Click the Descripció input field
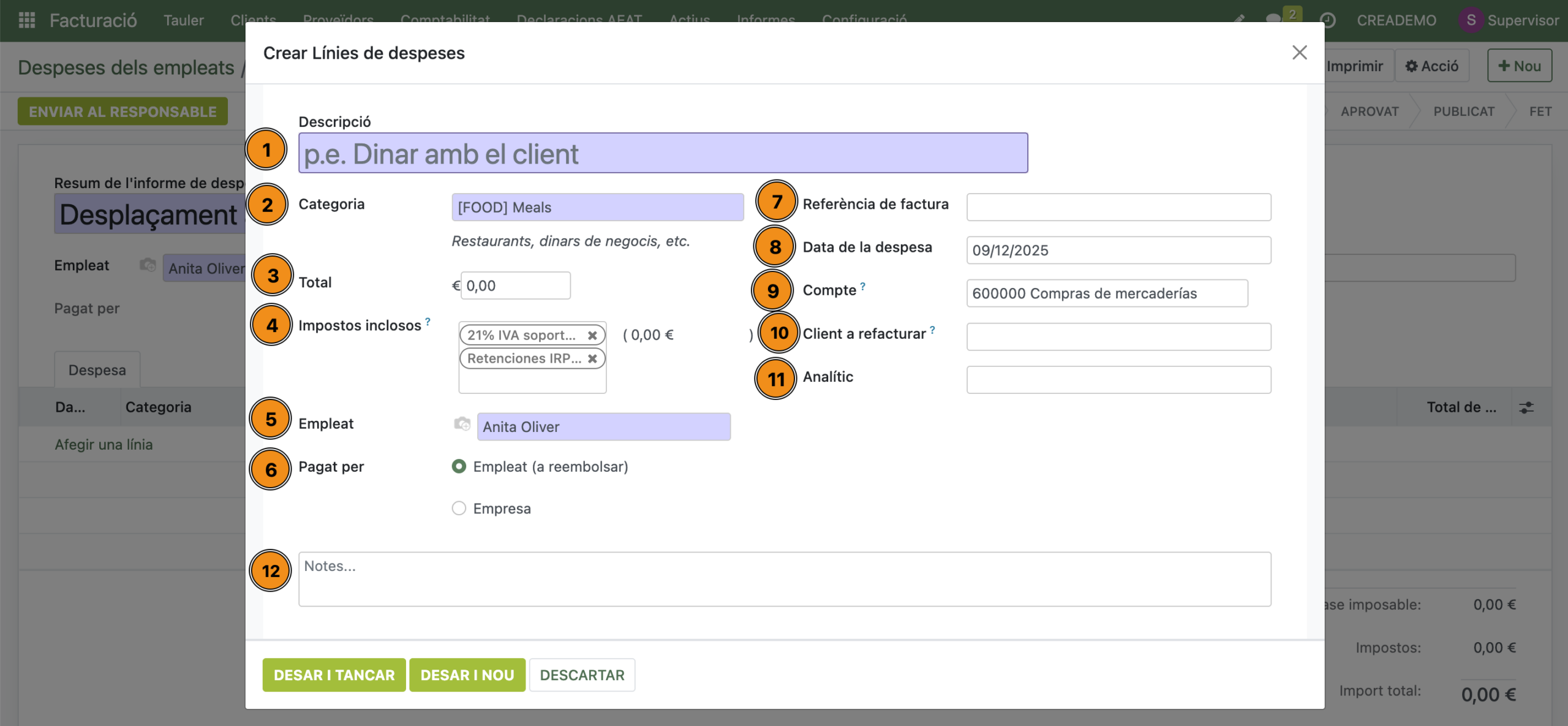 coord(663,154)
